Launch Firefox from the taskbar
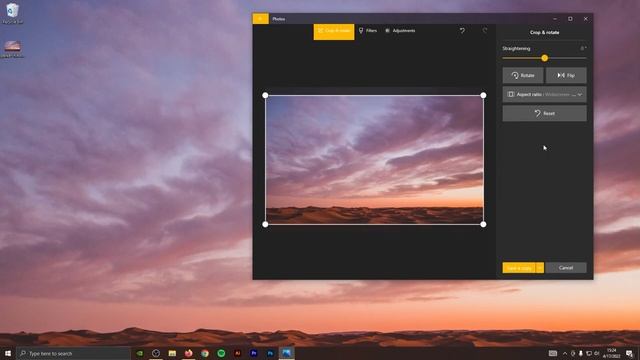The width and height of the screenshot is (640, 360). 189,353
